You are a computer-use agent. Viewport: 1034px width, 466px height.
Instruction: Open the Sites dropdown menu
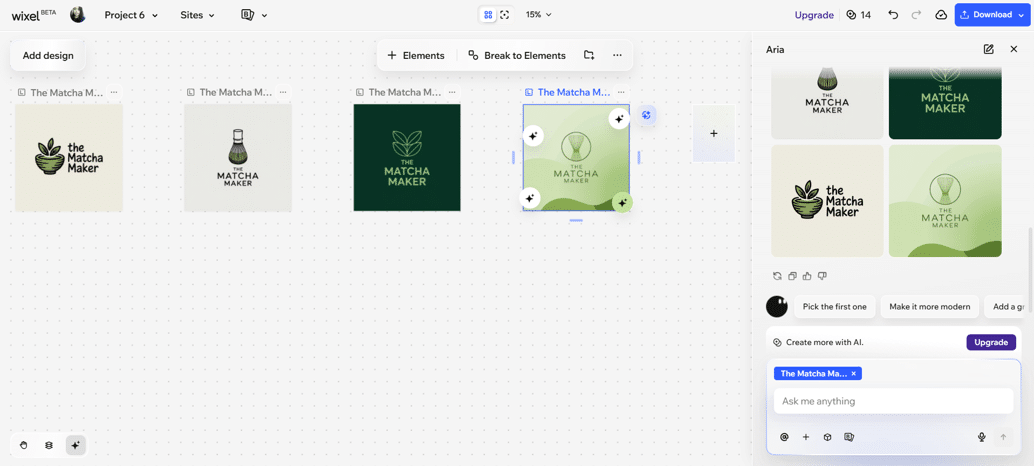pyautogui.click(x=197, y=15)
